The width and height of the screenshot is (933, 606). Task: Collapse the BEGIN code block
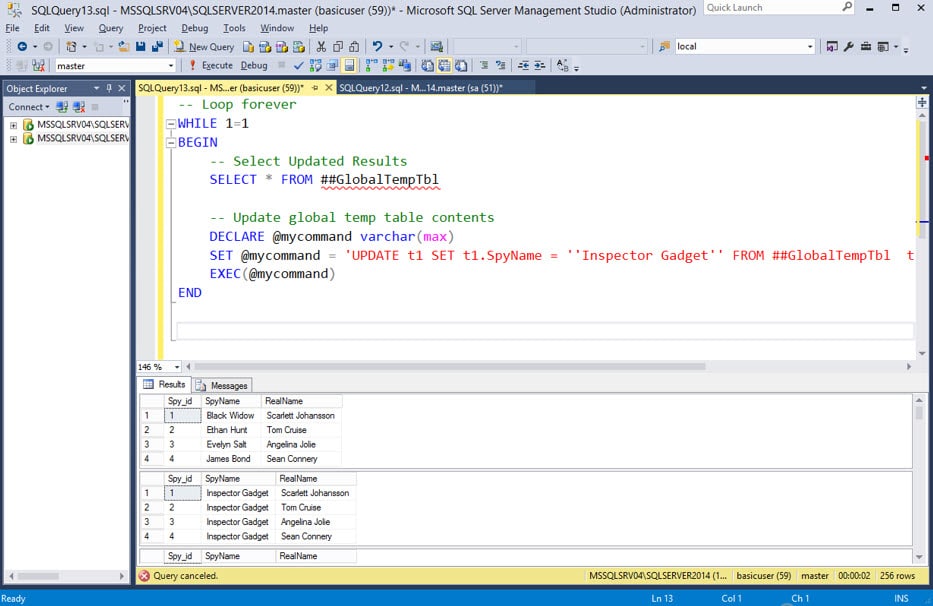coord(171,143)
